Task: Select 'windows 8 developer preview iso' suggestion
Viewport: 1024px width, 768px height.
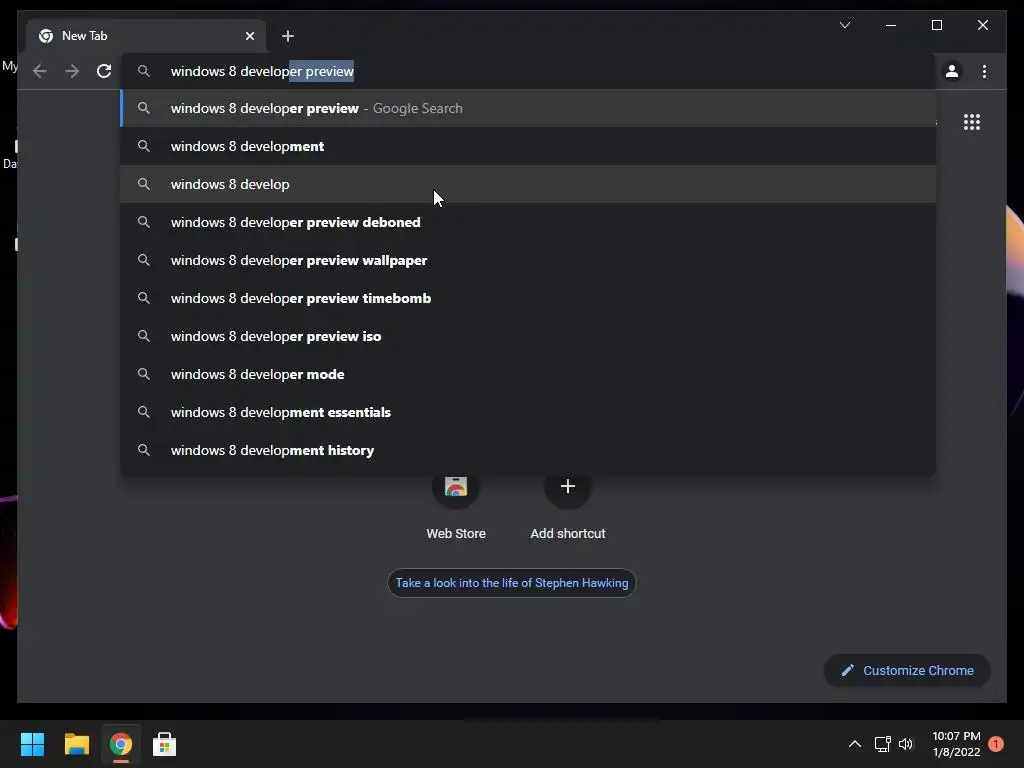Action: tap(528, 336)
